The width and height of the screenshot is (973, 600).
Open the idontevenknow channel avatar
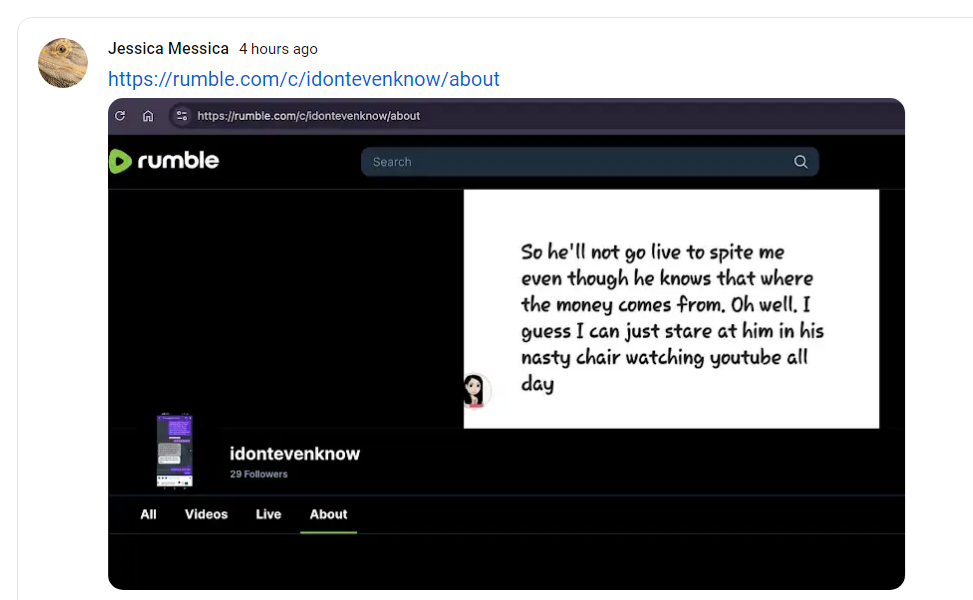click(x=174, y=451)
